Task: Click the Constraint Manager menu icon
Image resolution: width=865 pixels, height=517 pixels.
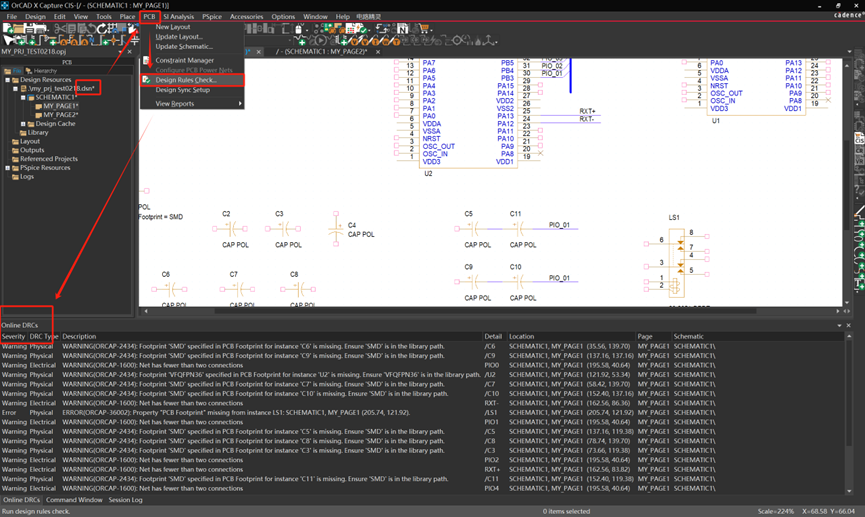Action: [146, 60]
